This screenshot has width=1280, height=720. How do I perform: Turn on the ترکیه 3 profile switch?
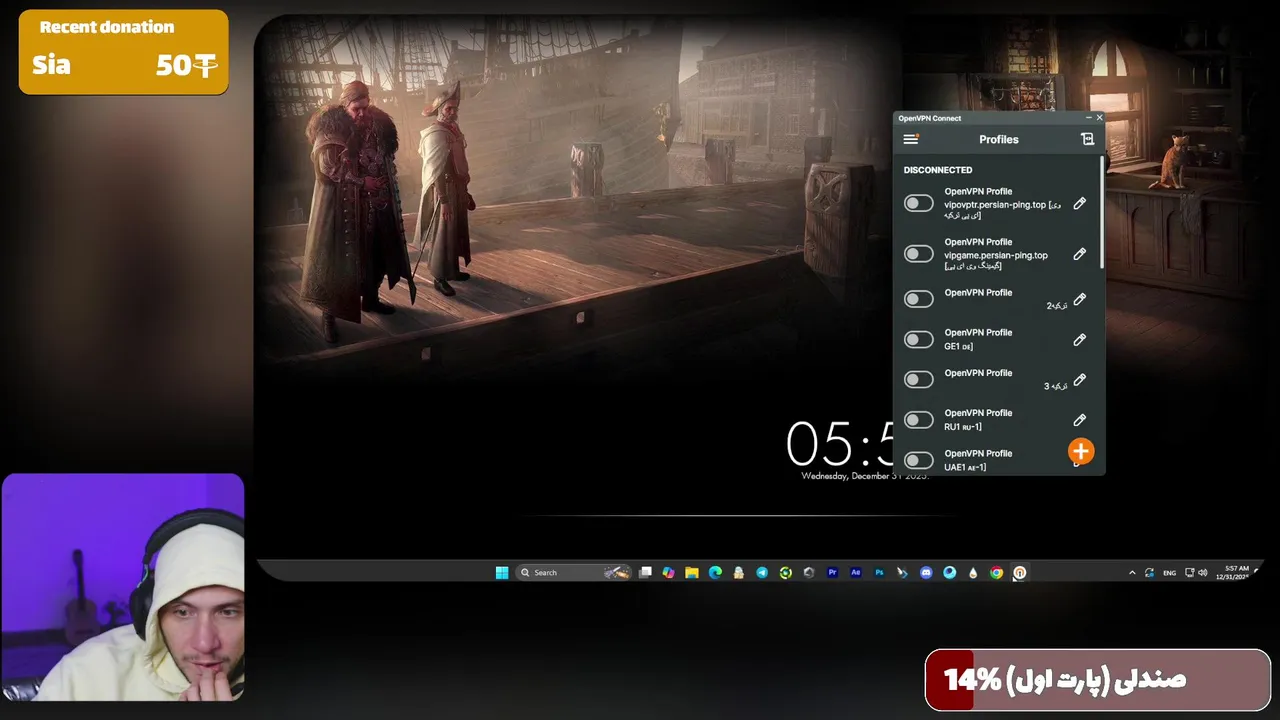pyautogui.click(x=918, y=380)
